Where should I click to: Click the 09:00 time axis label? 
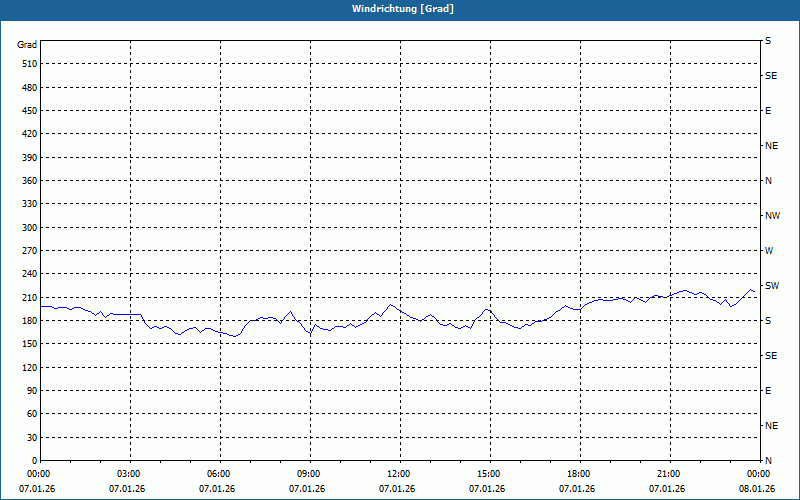coord(310,474)
